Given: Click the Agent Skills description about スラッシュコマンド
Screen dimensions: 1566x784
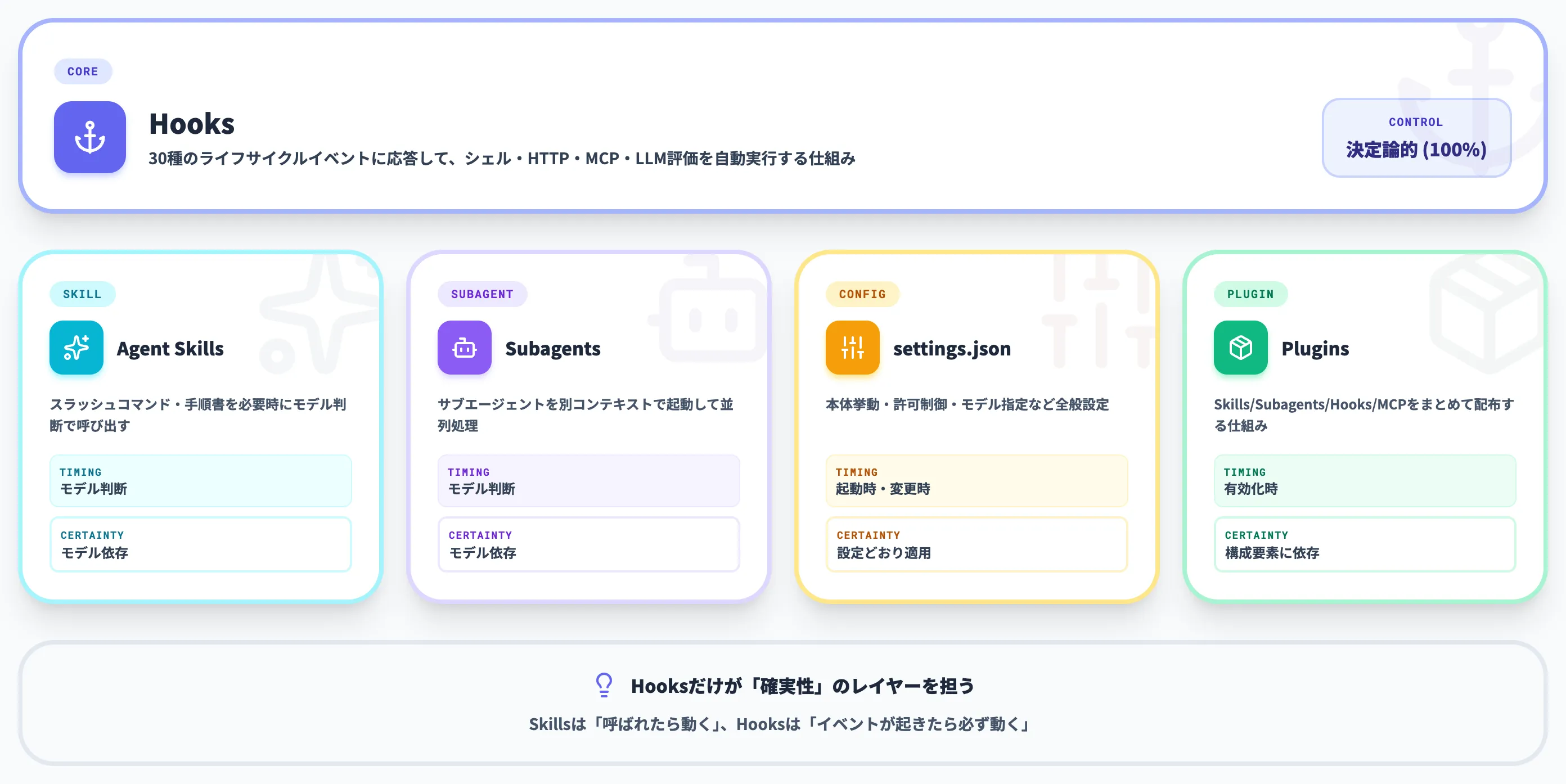Looking at the screenshot, I should tap(198, 414).
